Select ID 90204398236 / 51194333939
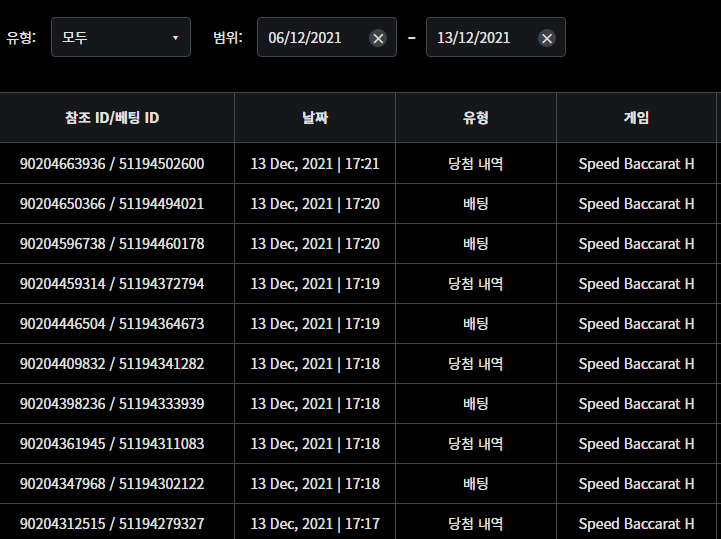 tap(112, 404)
